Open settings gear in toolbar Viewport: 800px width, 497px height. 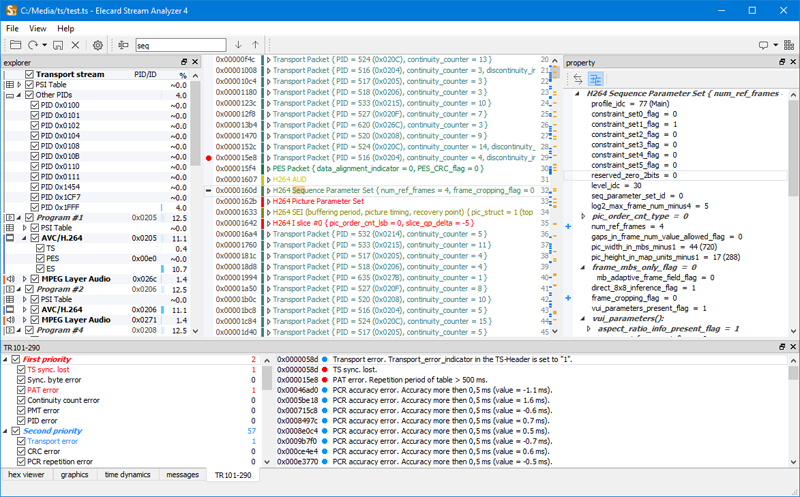click(x=97, y=45)
